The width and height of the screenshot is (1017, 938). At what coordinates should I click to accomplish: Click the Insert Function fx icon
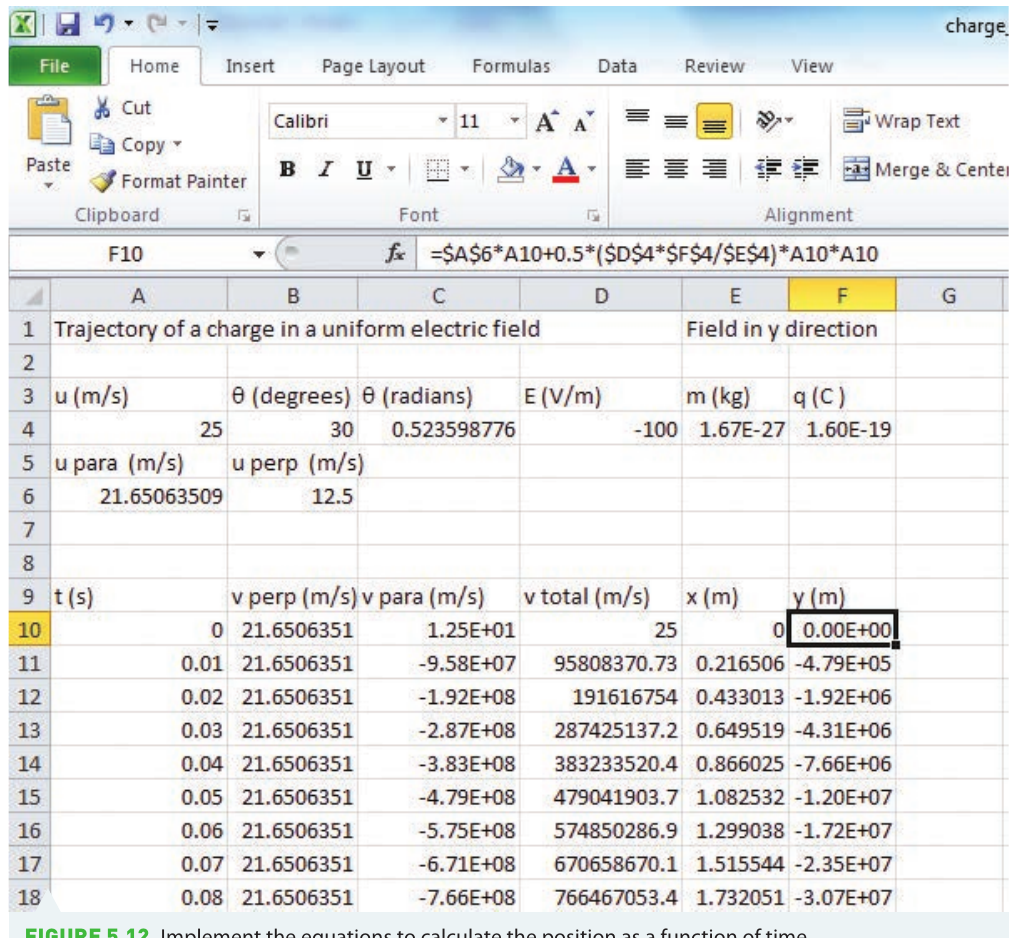[x=395, y=253]
